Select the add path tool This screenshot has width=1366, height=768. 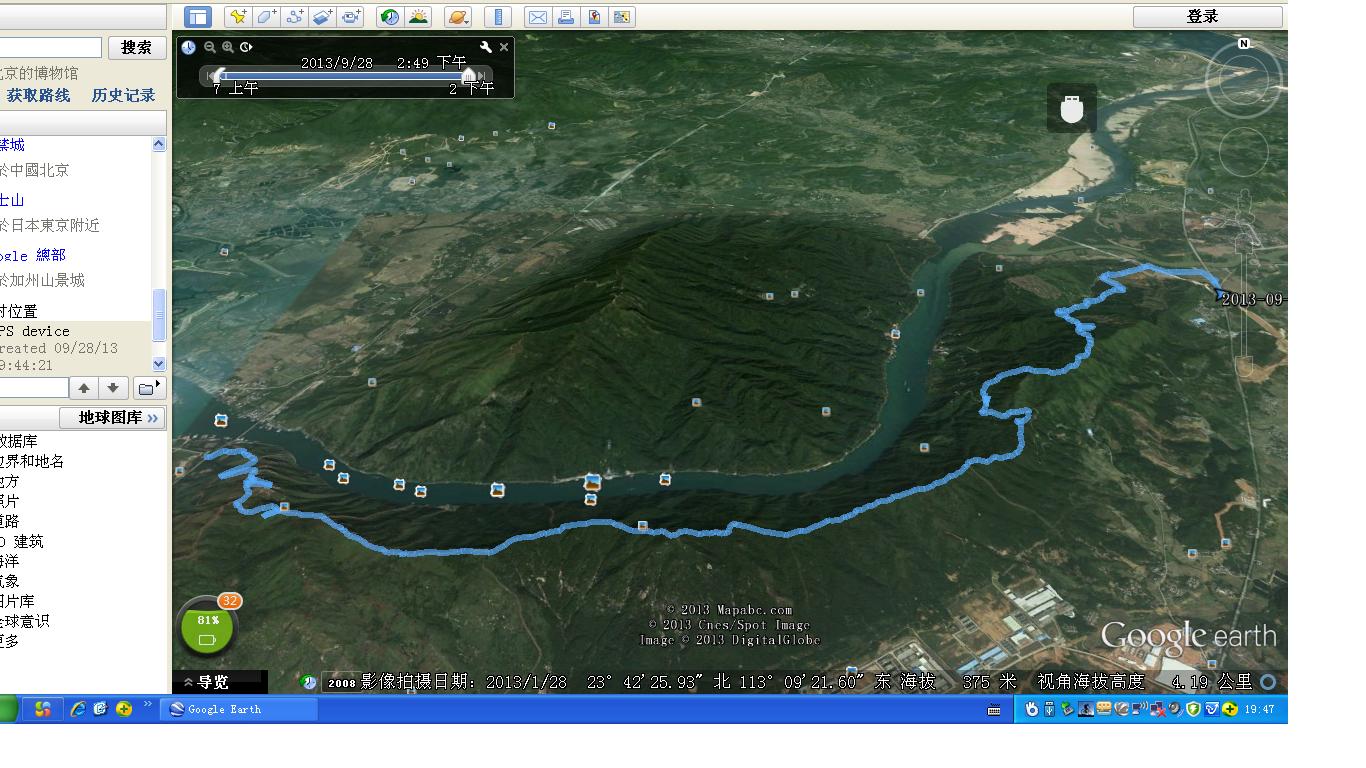pyautogui.click(x=294, y=17)
